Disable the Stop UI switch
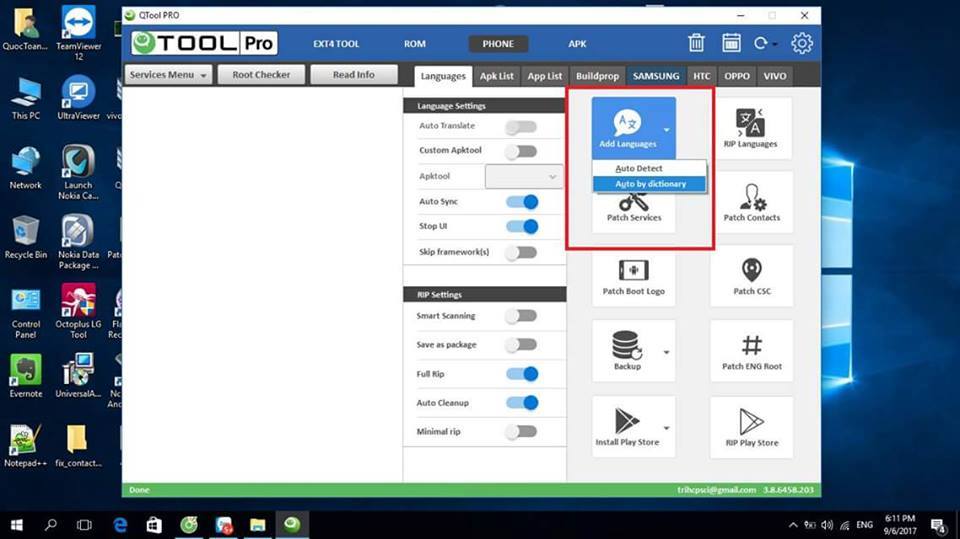The width and height of the screenshot is (960, 539). (522, 227)
